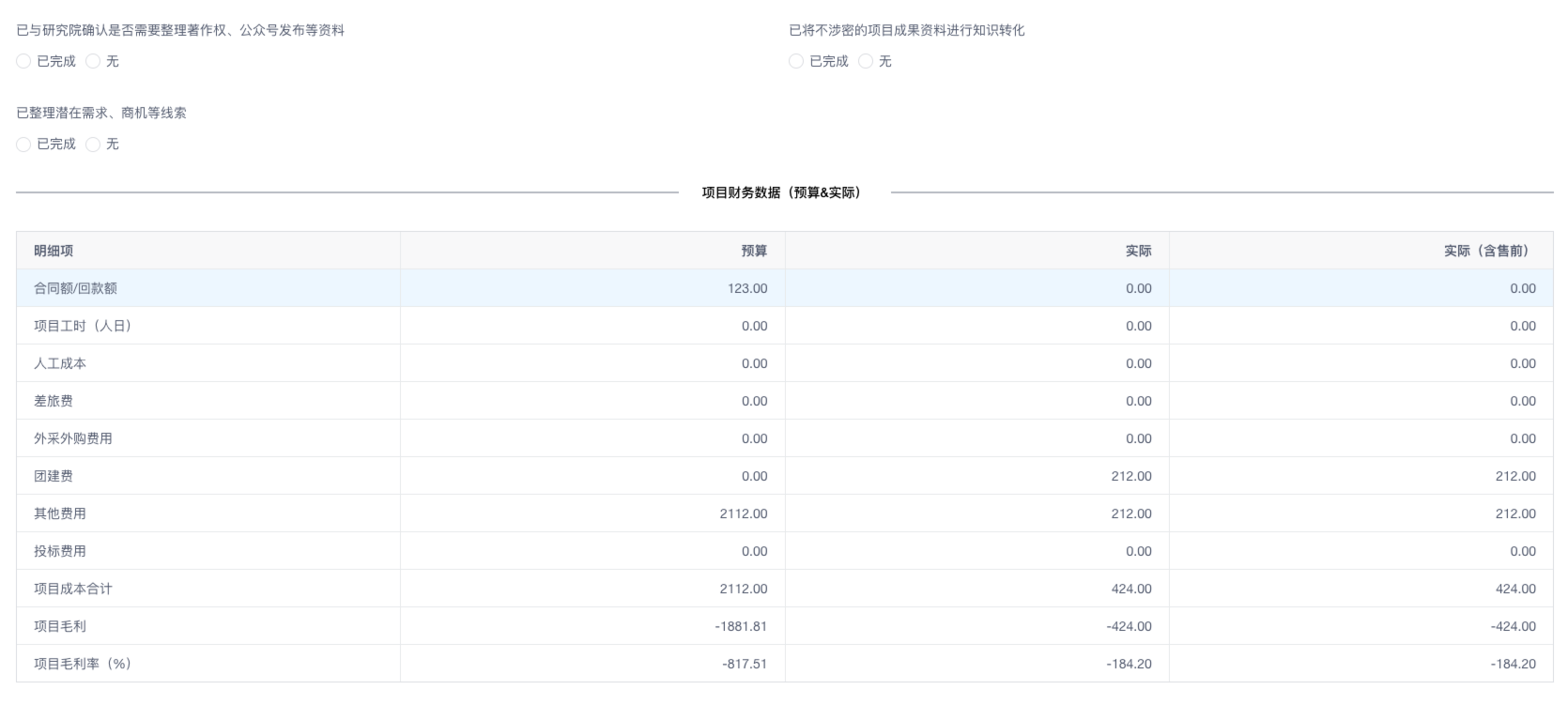Select 无 for 项目成果资料知识转化
This screenshot has width=1568, height=705.
(866, 62)
